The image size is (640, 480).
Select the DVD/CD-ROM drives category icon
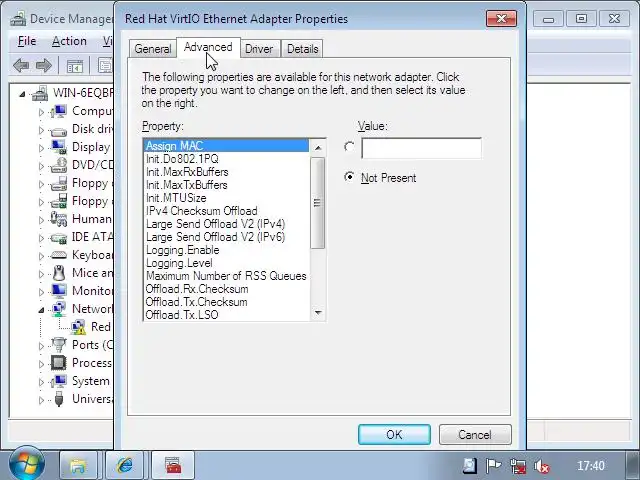click(59, 165)
